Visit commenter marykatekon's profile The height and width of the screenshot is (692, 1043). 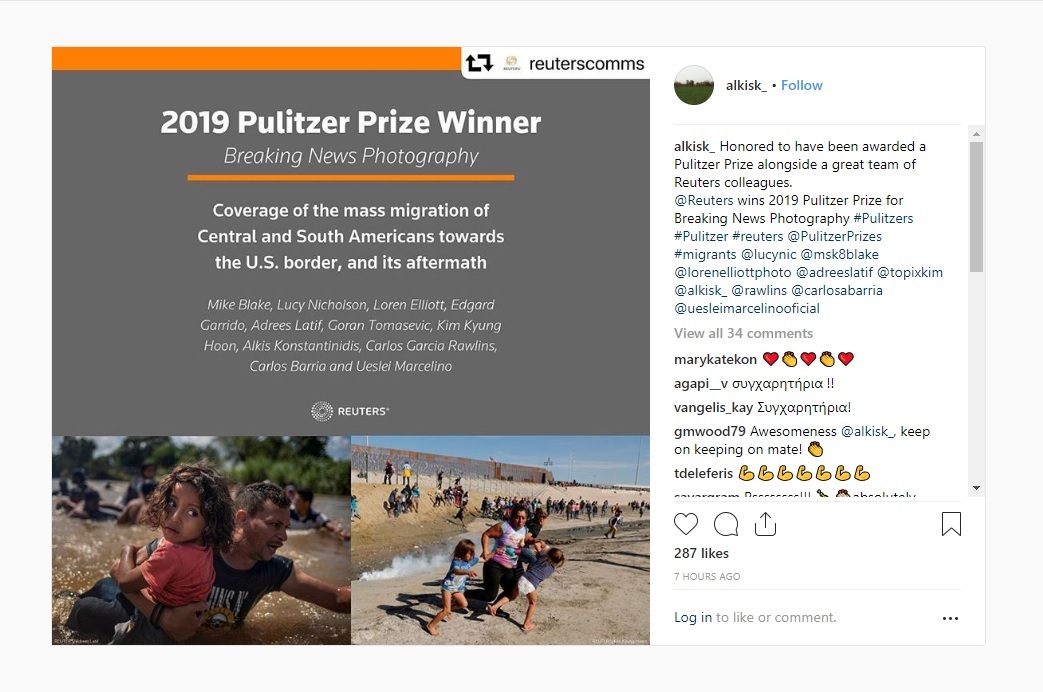click(x=715, y=359)
